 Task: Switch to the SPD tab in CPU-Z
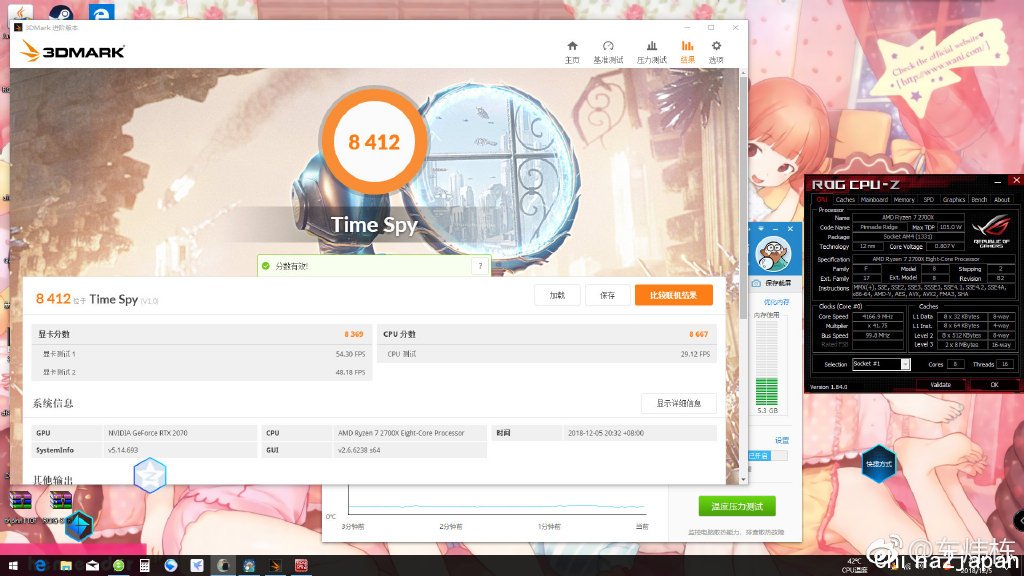tap(929, 200)
